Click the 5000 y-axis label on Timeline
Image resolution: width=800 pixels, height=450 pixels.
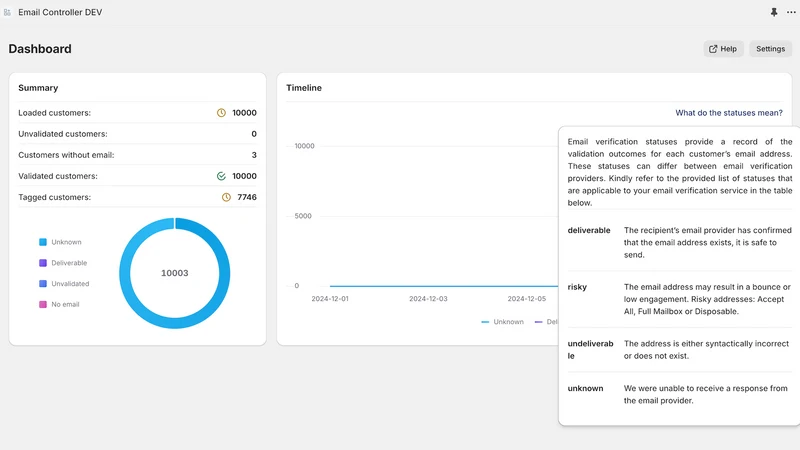pyautogui.click(x=303, y=216)
